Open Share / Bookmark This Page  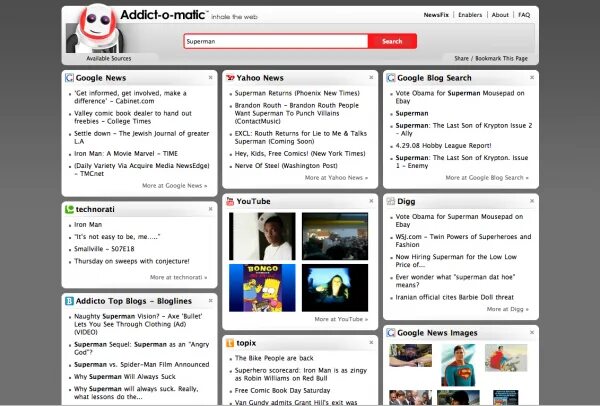(x=491, y=59)
